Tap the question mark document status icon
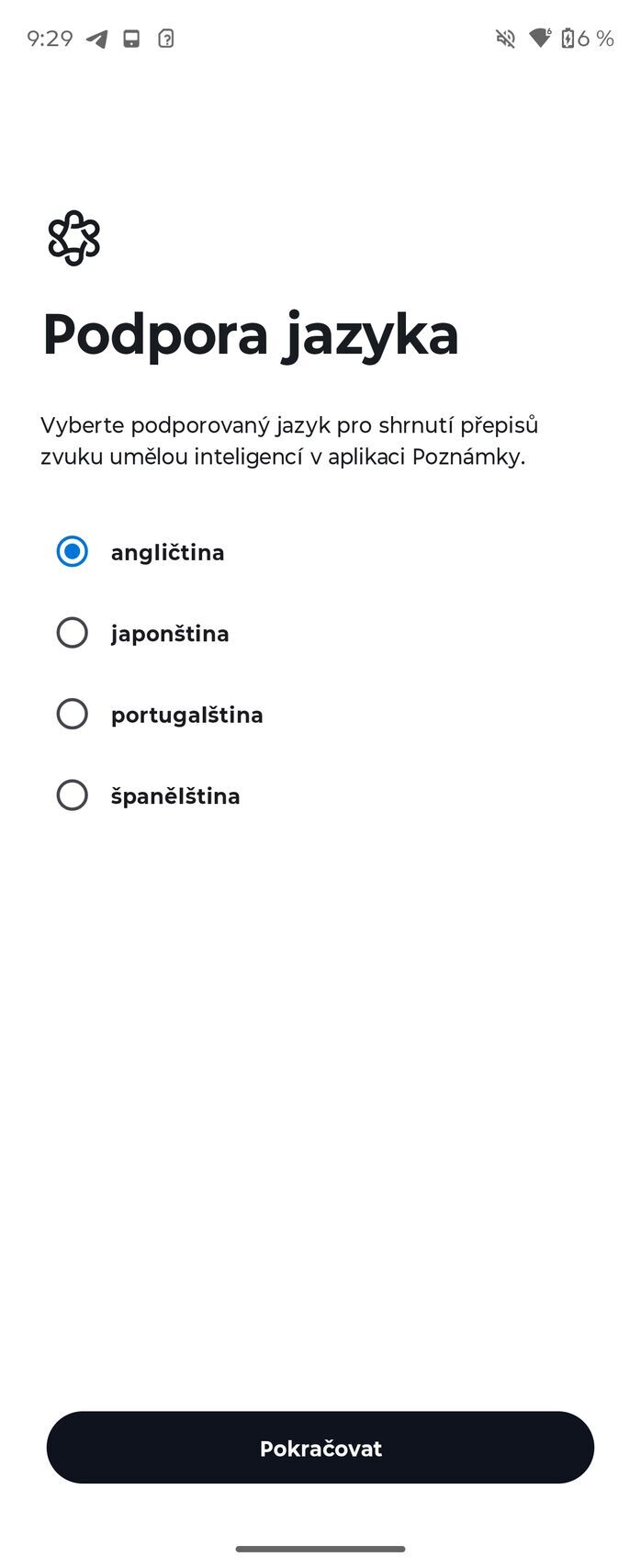Viewport: 641px width, 1568px height. coord(166,39)
